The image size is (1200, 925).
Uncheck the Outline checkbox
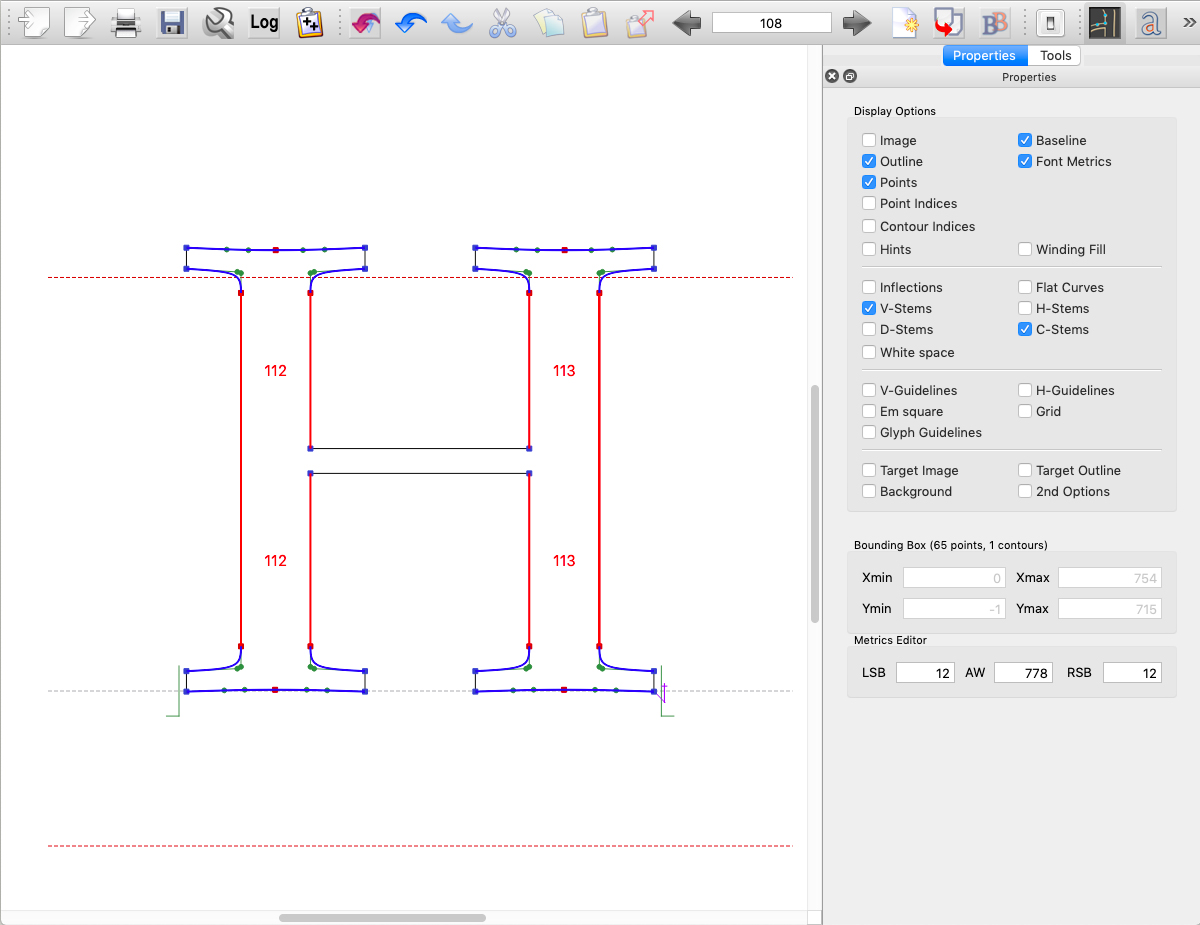(x=869, y=162)
